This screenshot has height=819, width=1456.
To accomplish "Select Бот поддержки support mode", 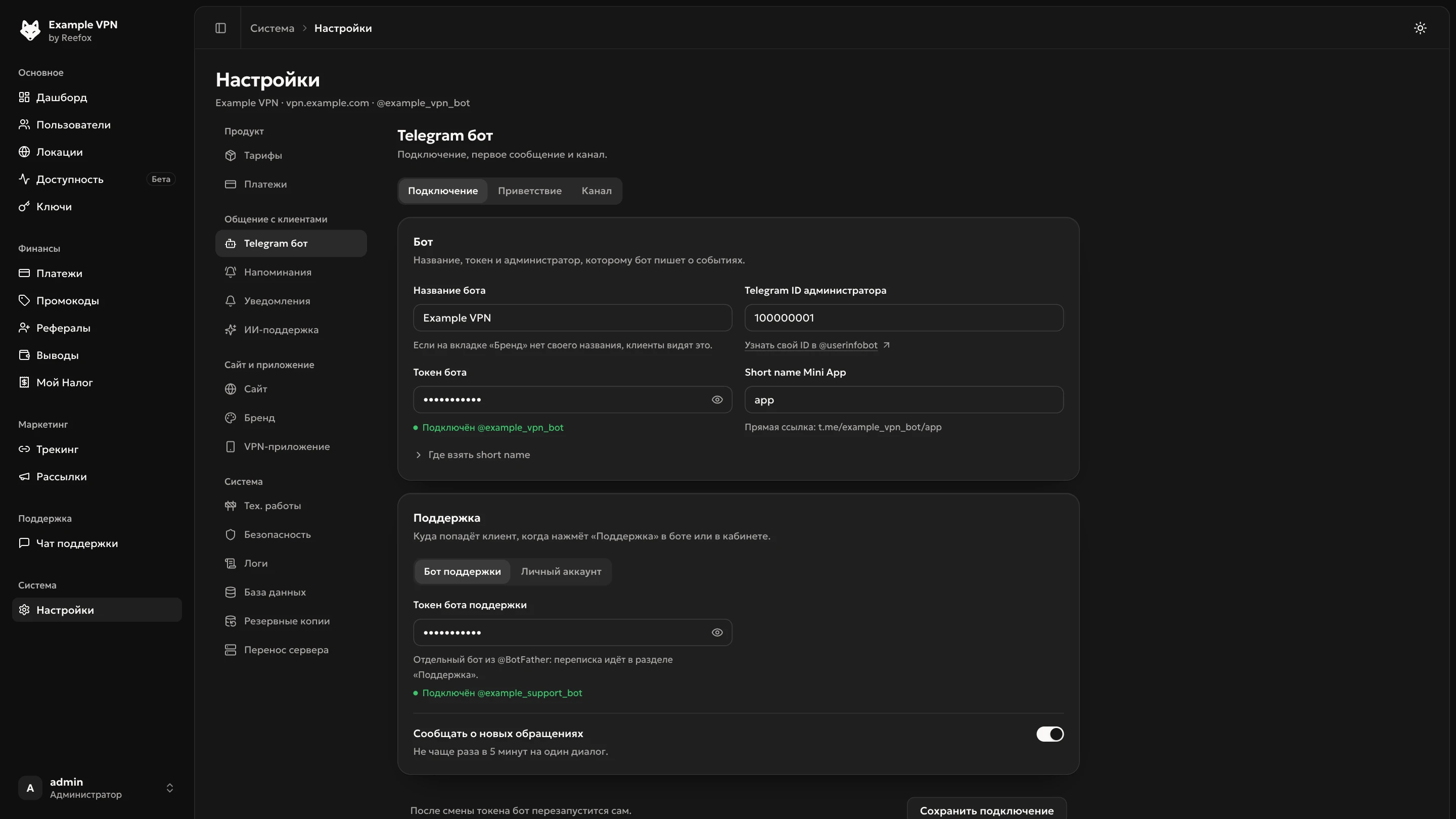I will click(463, 571).
